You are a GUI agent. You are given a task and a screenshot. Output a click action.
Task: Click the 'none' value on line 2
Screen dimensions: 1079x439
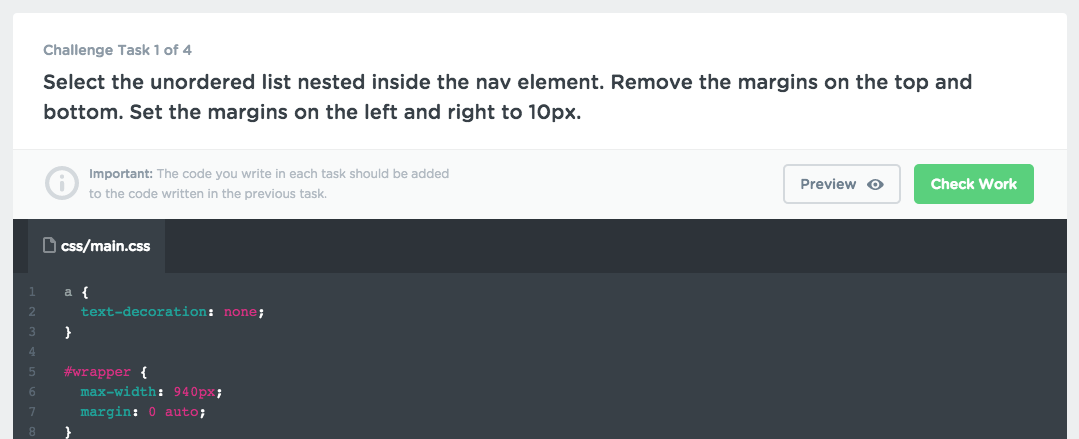pos(240,312)
